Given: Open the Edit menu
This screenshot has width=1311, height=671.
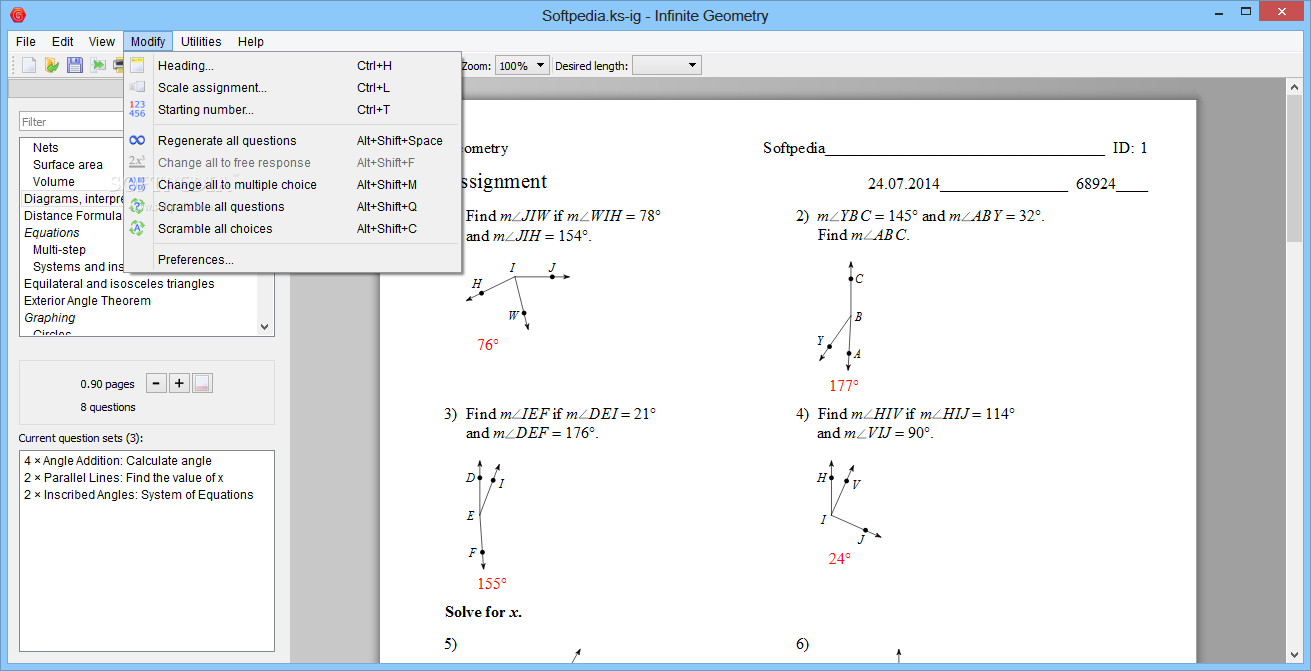Looking at the screenshot, I should [x=63, y=42].
